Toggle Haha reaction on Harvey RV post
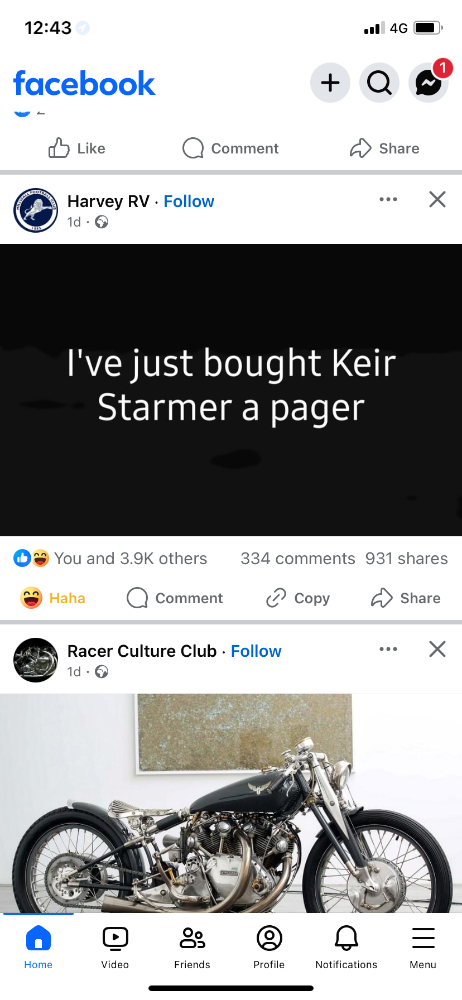 (x=52, y=598)
